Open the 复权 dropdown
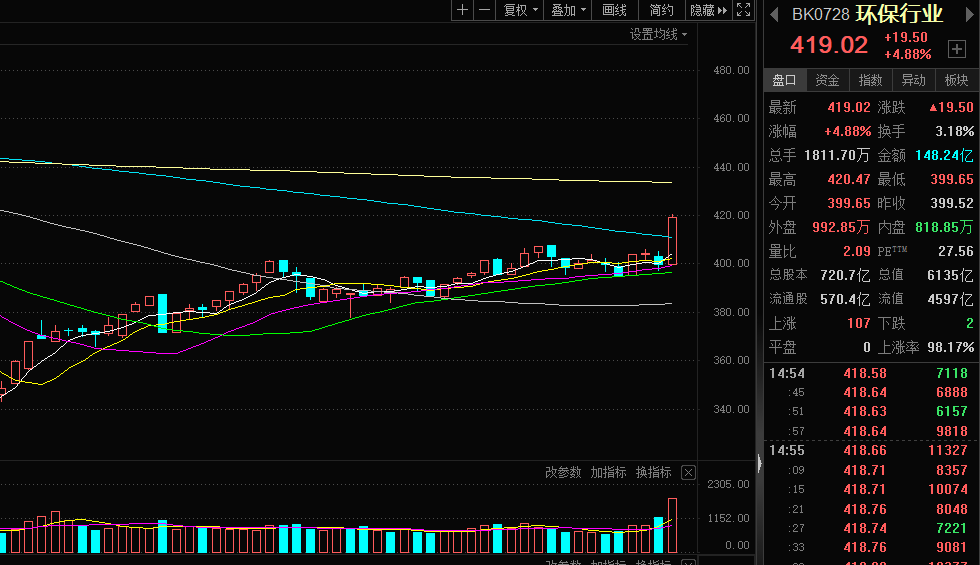 pos(520,10)
